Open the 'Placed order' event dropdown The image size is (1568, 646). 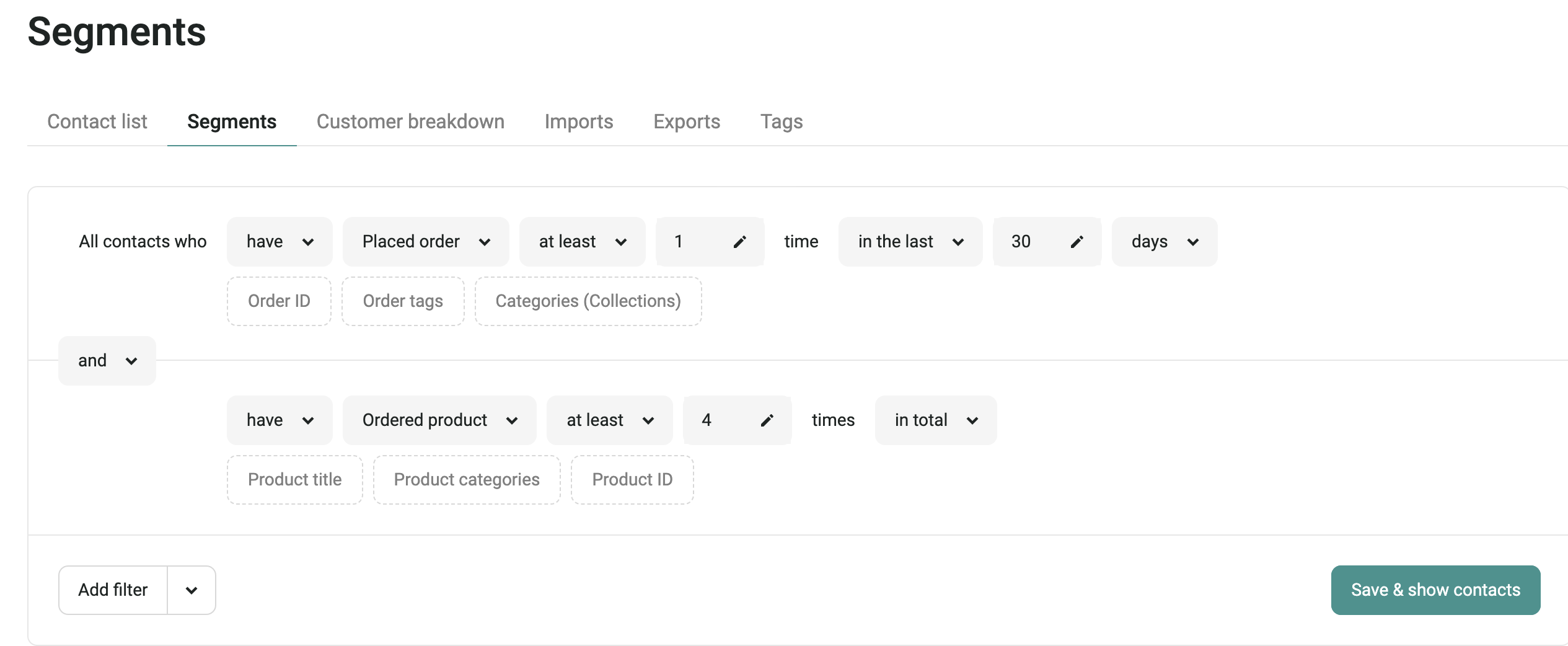pos(426,242)
